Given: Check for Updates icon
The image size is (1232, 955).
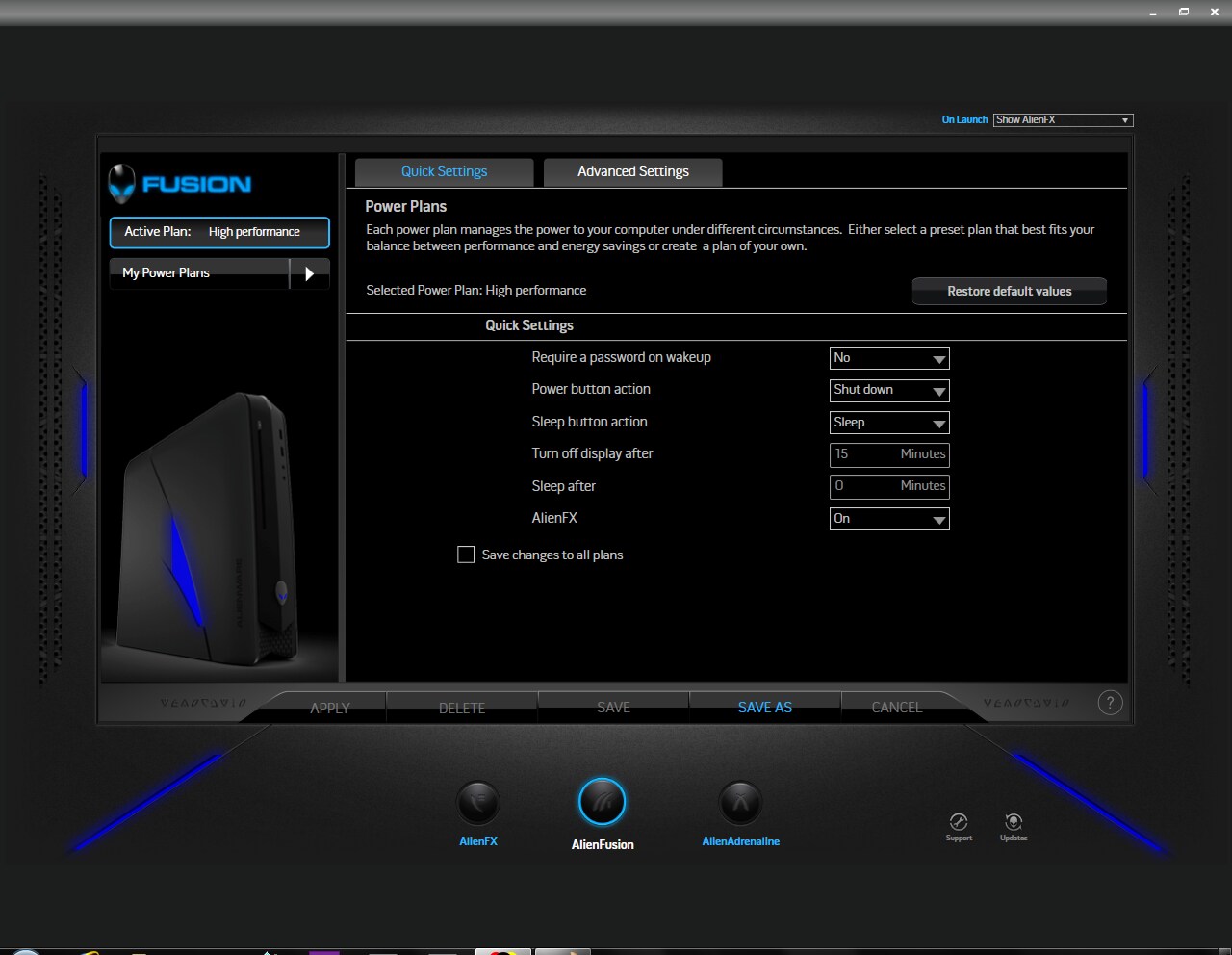Looking at the screenshot, I should click(x=1014, y=821).
